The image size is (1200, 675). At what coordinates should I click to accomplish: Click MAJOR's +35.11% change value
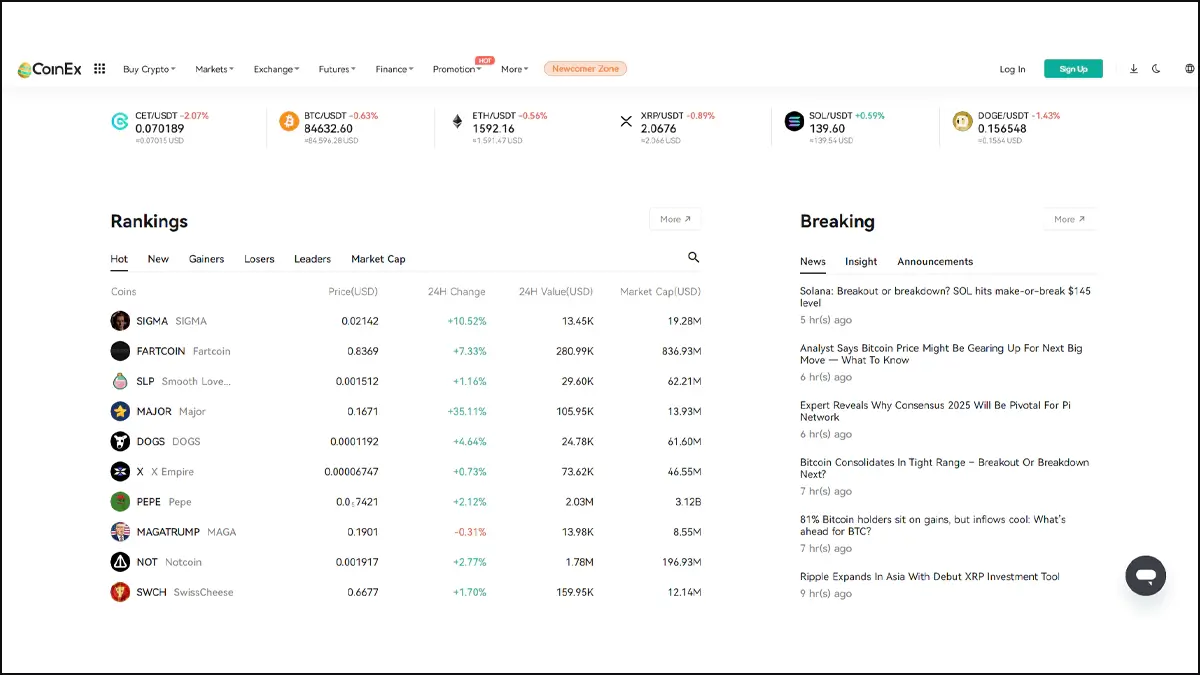click(467, 411)
